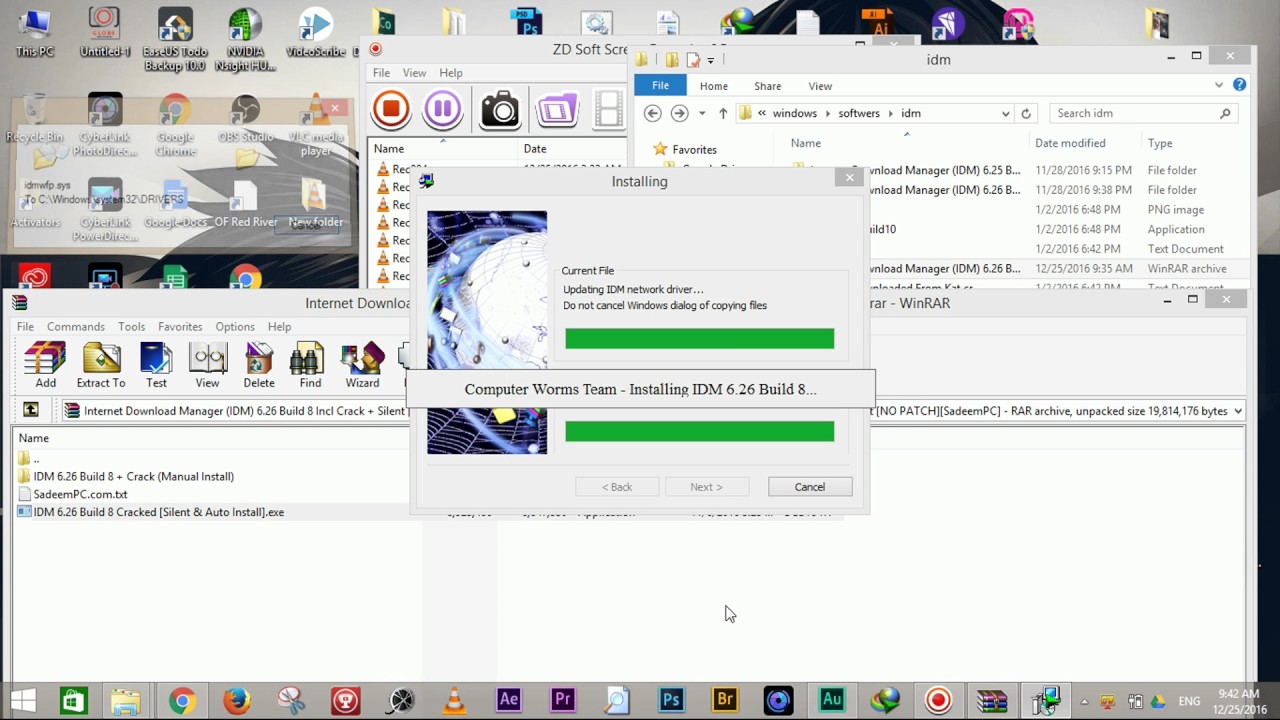Viewport: 1280px width, 720px height.
Task: Open recent locations dropdown in Explorer
Action: point(702,113)
